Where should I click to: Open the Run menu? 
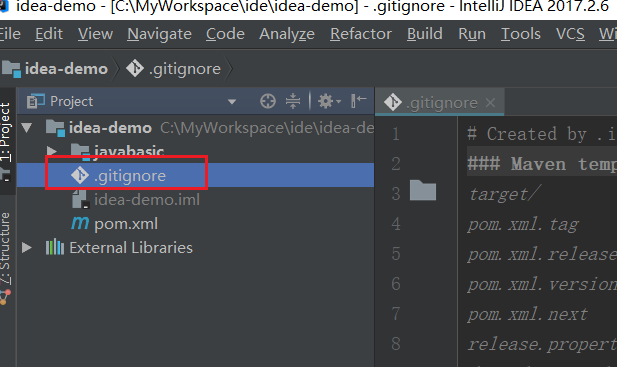pyautogui.click(x=472, y=34)
